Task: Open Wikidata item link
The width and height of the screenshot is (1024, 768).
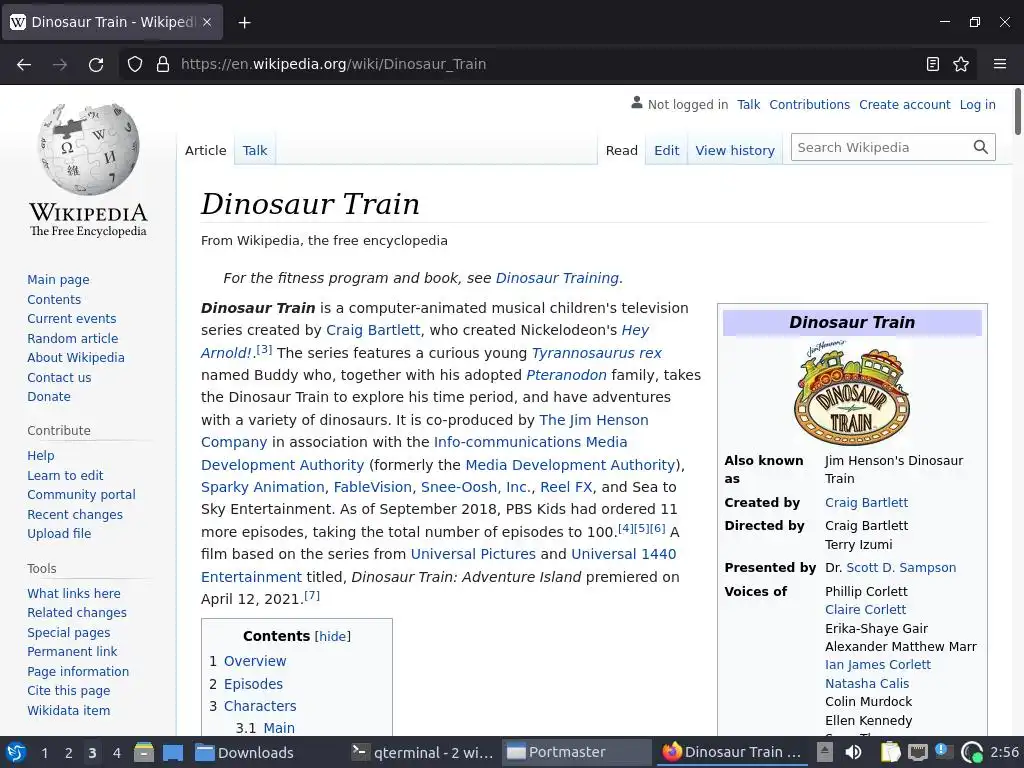Action: 69,711
